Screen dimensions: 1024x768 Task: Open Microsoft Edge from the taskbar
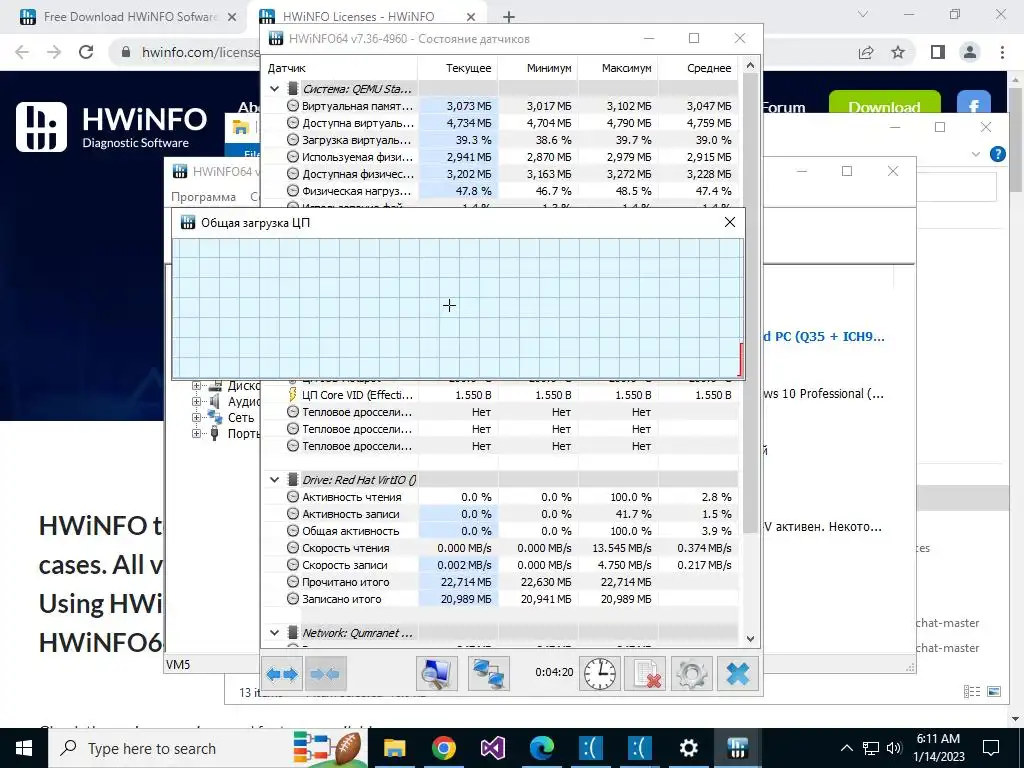541,748
